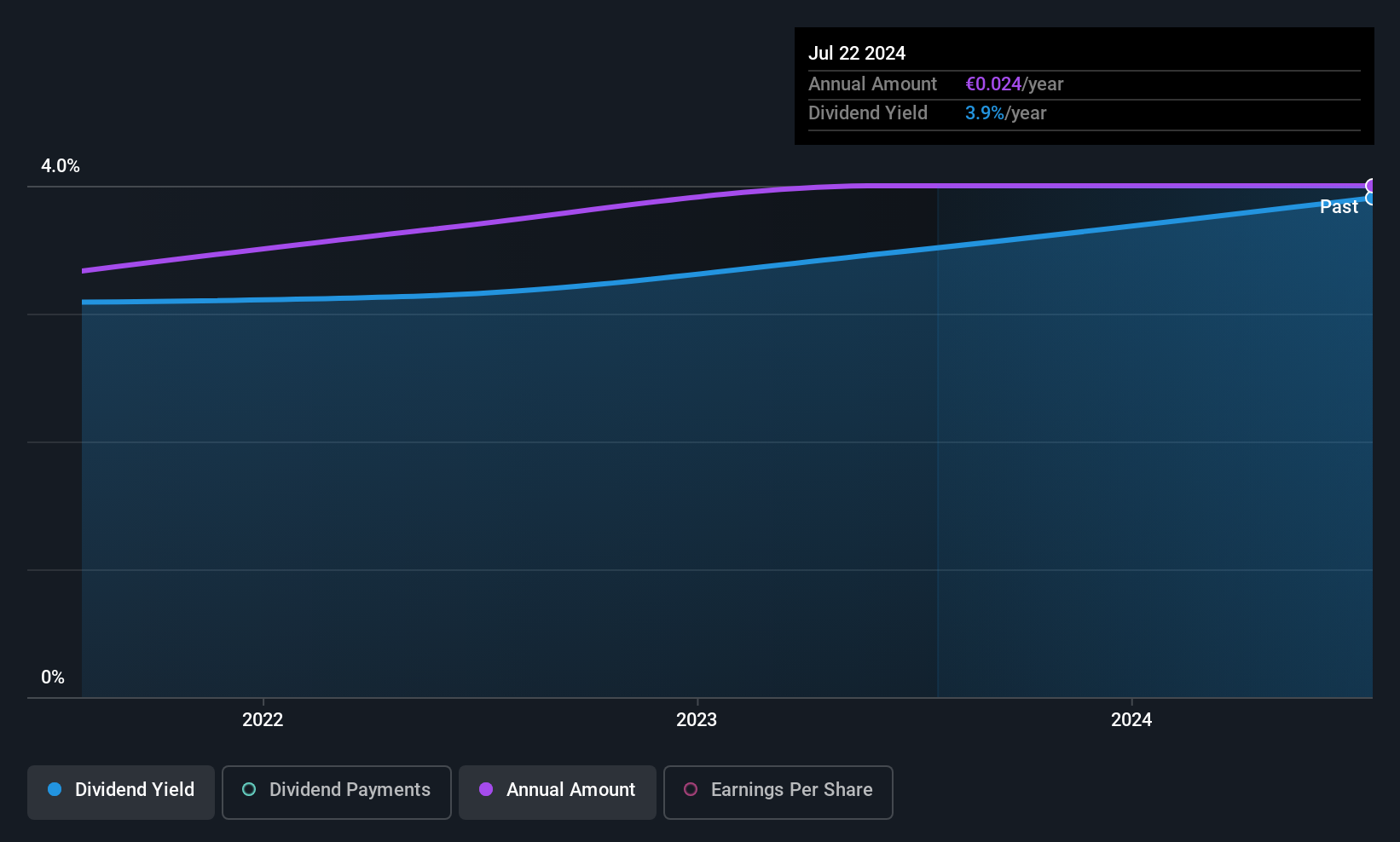Image resolution: width=1400 pixels, height=842 pixels.
Task: Click the 0% y-axis label
Action: click(x=53, y=678)
